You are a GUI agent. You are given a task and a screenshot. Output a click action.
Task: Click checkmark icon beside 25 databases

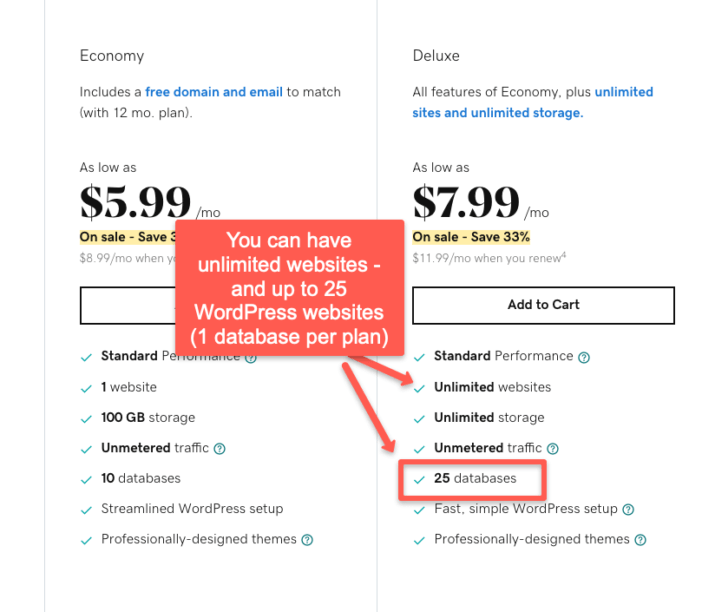[x=419, y=479]
